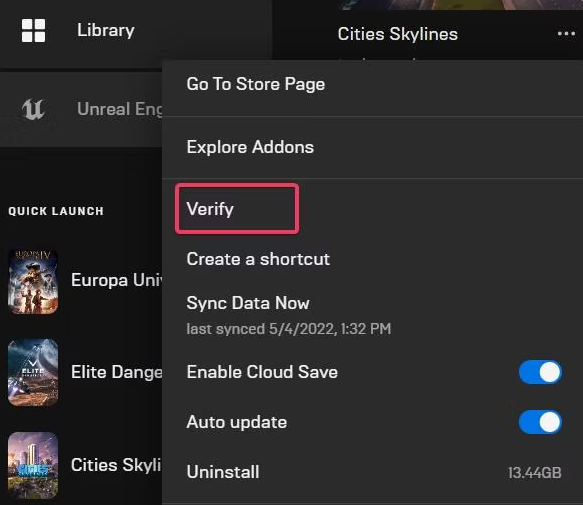Open the three-dots menu for Cities Skylines
583x505 pixels.
tap(566, 34)
